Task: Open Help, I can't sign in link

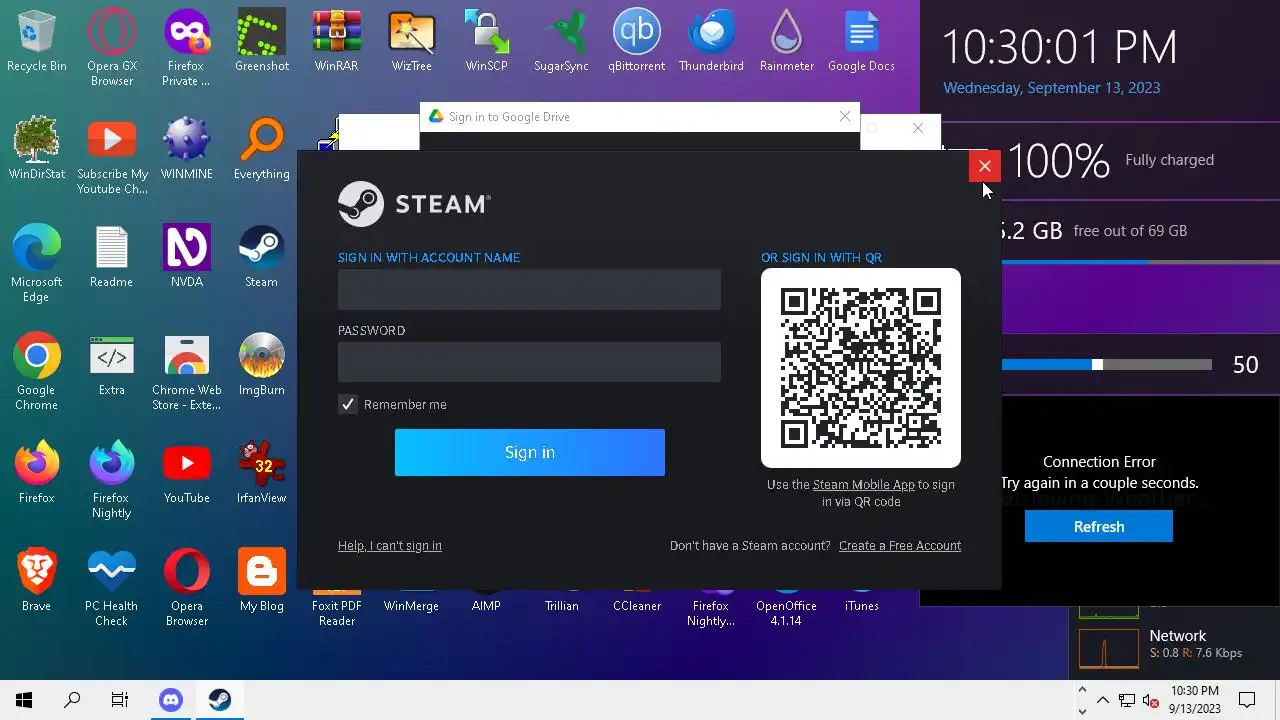Action: click(390, 545)
